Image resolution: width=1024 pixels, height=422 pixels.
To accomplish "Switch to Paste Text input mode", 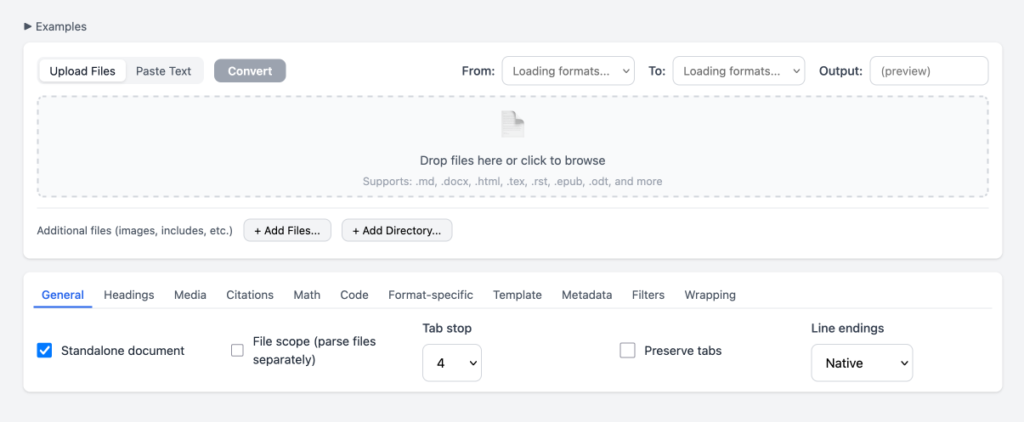I will [x=164, y=71].
